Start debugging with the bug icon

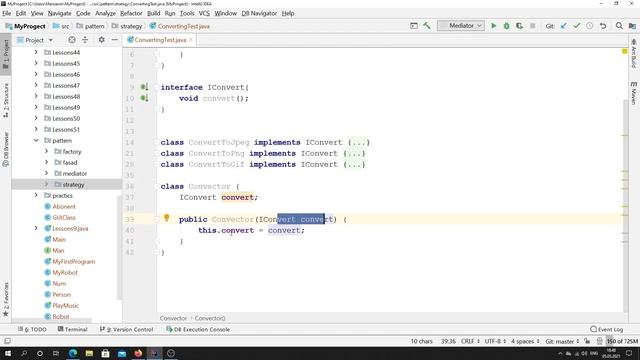pyautogui.click(x=507, y=26)
